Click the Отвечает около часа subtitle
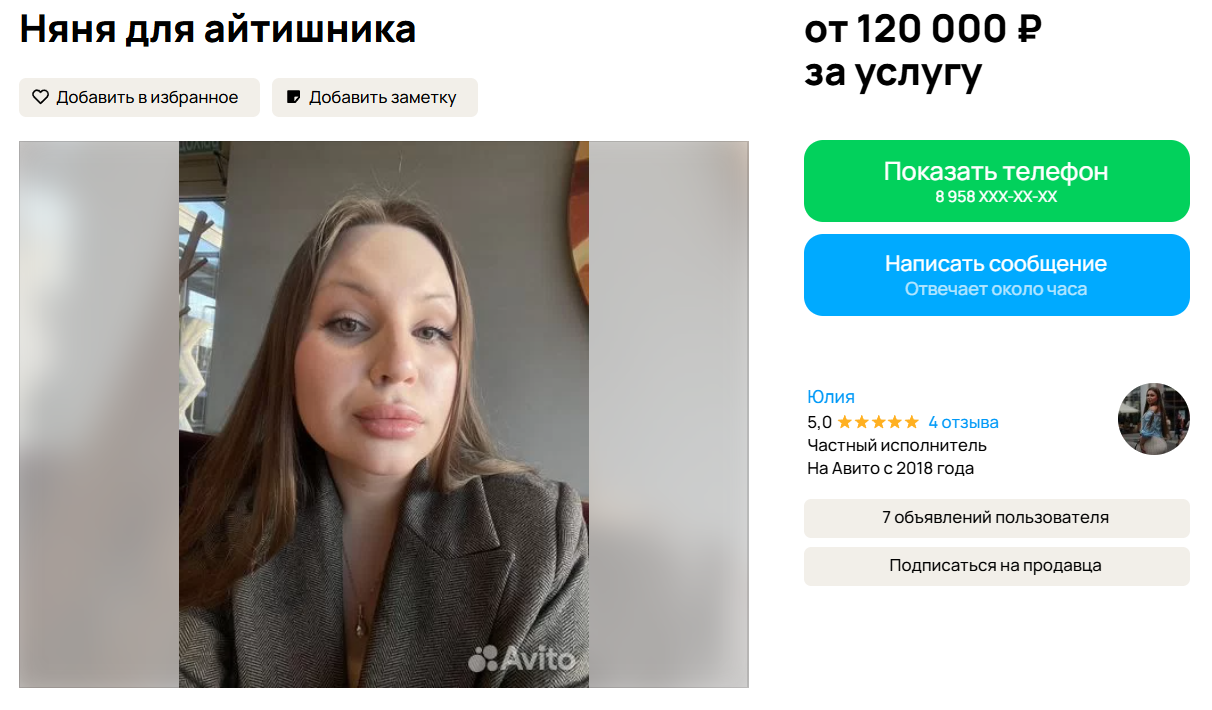The image size is (1212, 710). (996, 289)
